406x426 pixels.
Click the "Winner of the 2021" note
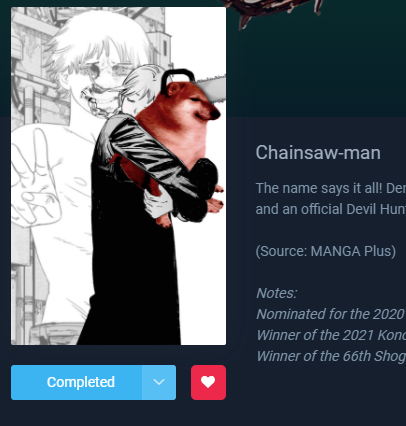(331, 335)
